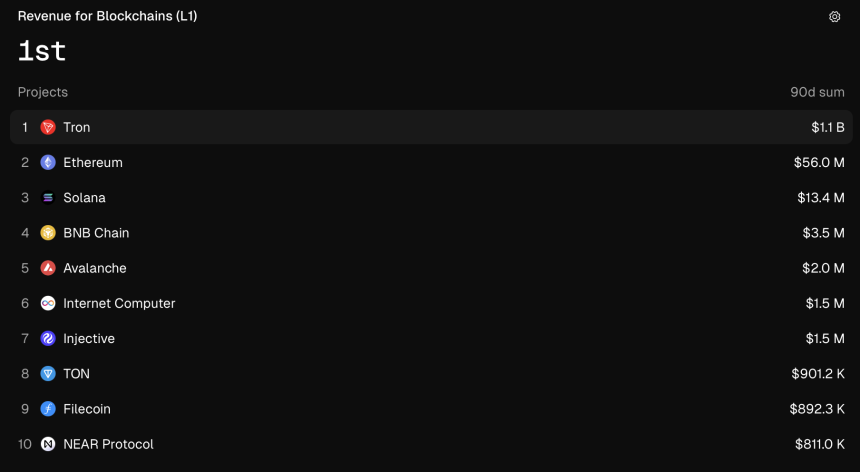Click the Avalanche logo icon
Viewport: 860px width, 472px height.
[x=48, y=268]
